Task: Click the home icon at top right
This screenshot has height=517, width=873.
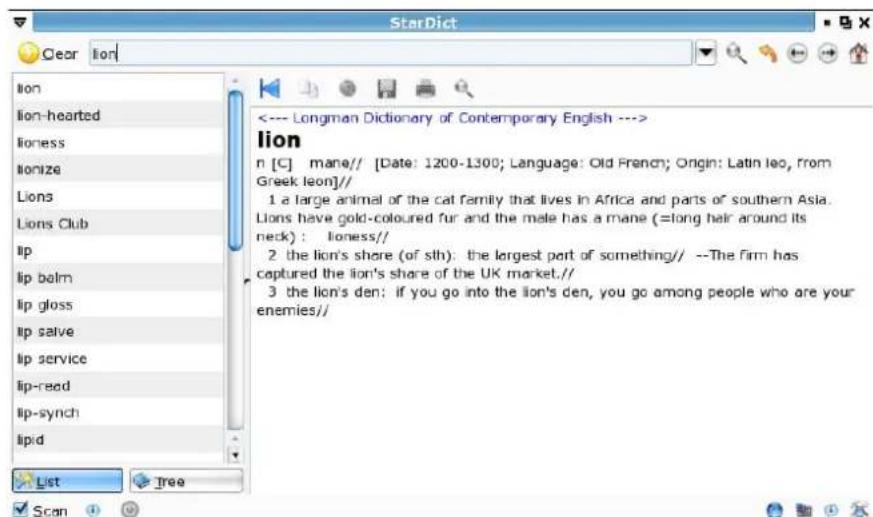Action: (x=858, y=53)
